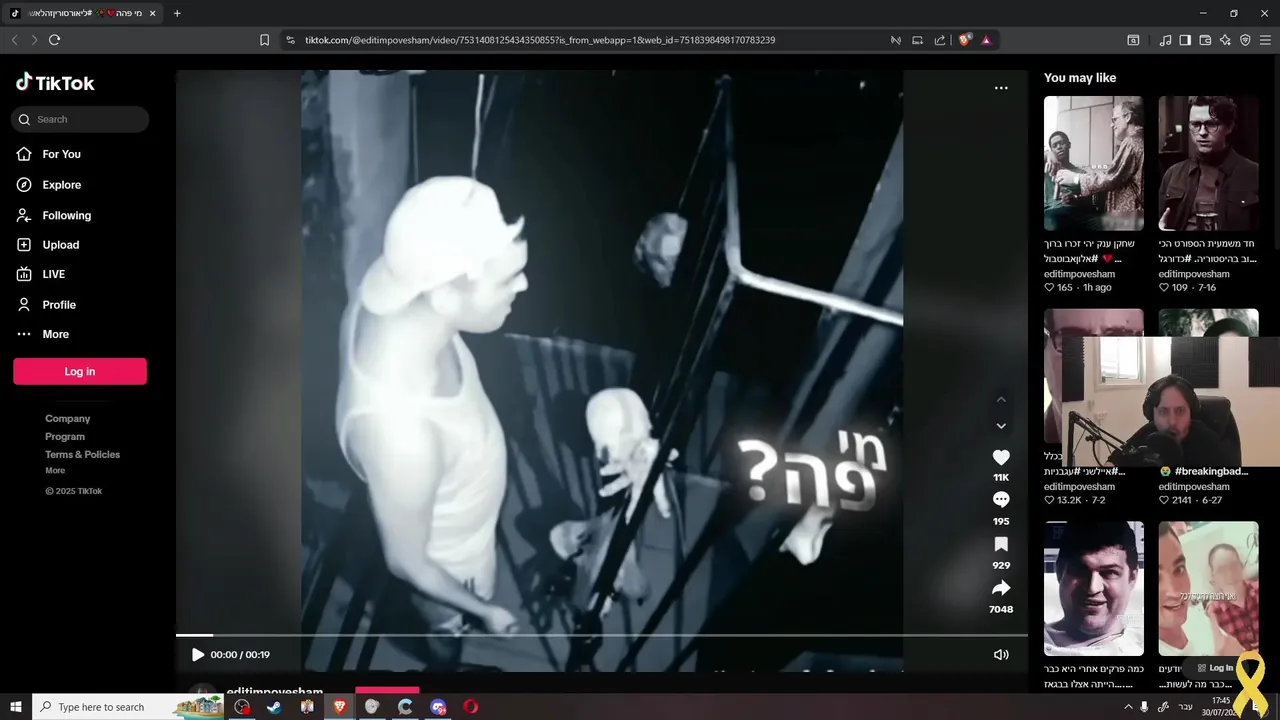The height and width of the screenshot is (720, 1280).
Task: Click the Hebrew language indicator in tray
Action: [1185, 707]
